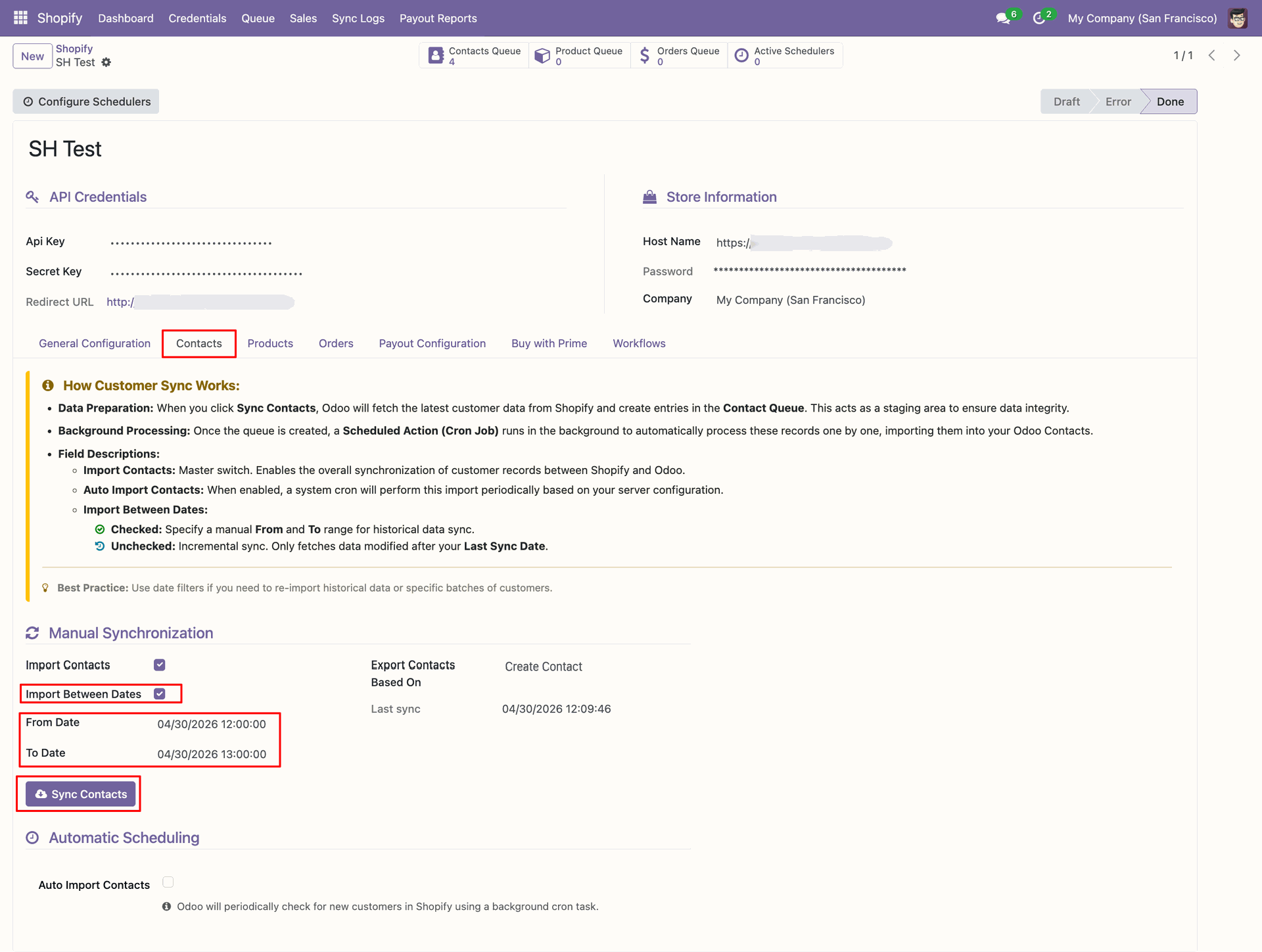The height and width of the screenshot is (952, 1262).
Task: Open the Queue menu
Action: [x=258, y=18]
